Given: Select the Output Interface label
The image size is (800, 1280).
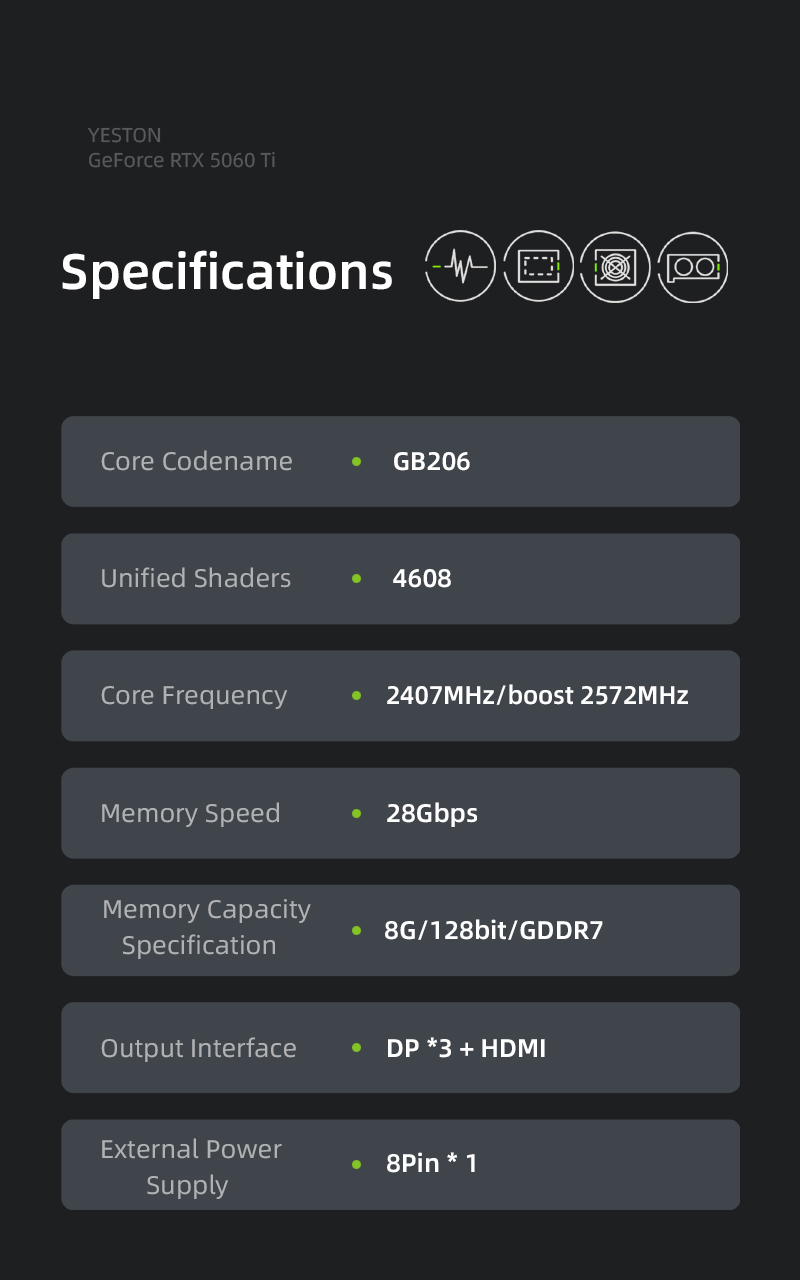Looking at the screenshot, I should click(199, 1048).
